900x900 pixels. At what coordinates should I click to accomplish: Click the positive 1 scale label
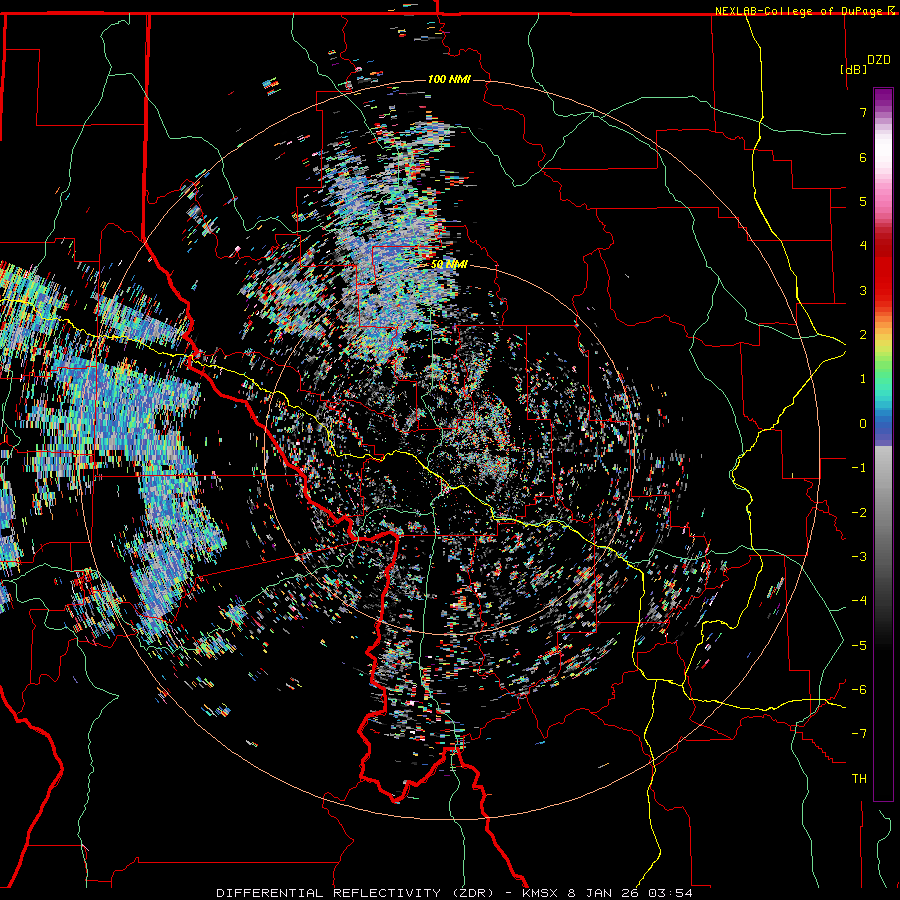pyautogui.click(x=863, y=379)
